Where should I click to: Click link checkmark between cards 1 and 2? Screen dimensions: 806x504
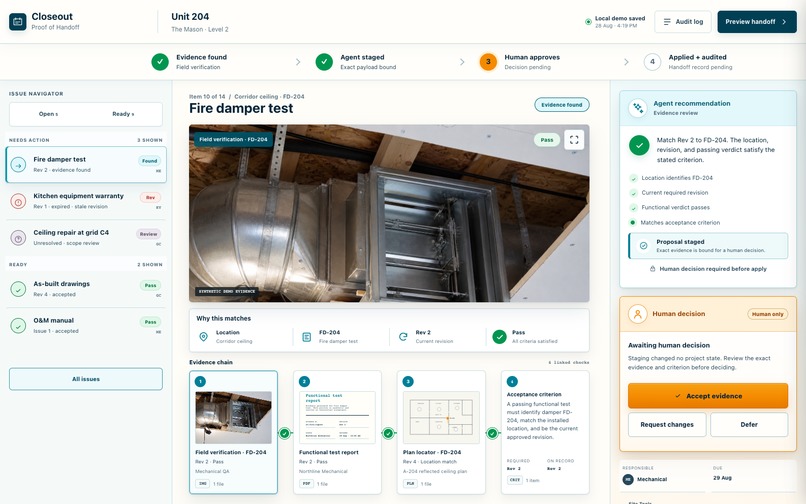(285, 434)
